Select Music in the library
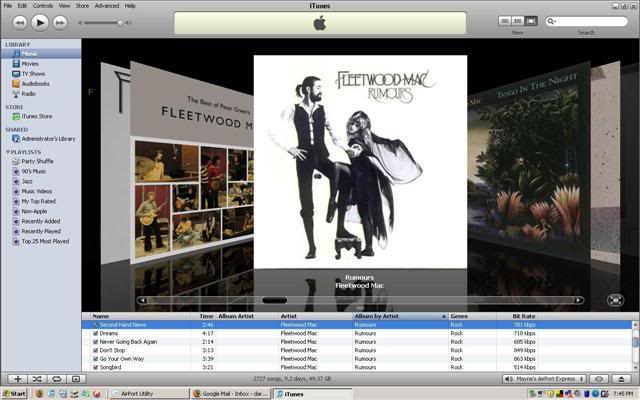This screenshot has width=640, height=400. pyautogui.click(x=41, y=54)
